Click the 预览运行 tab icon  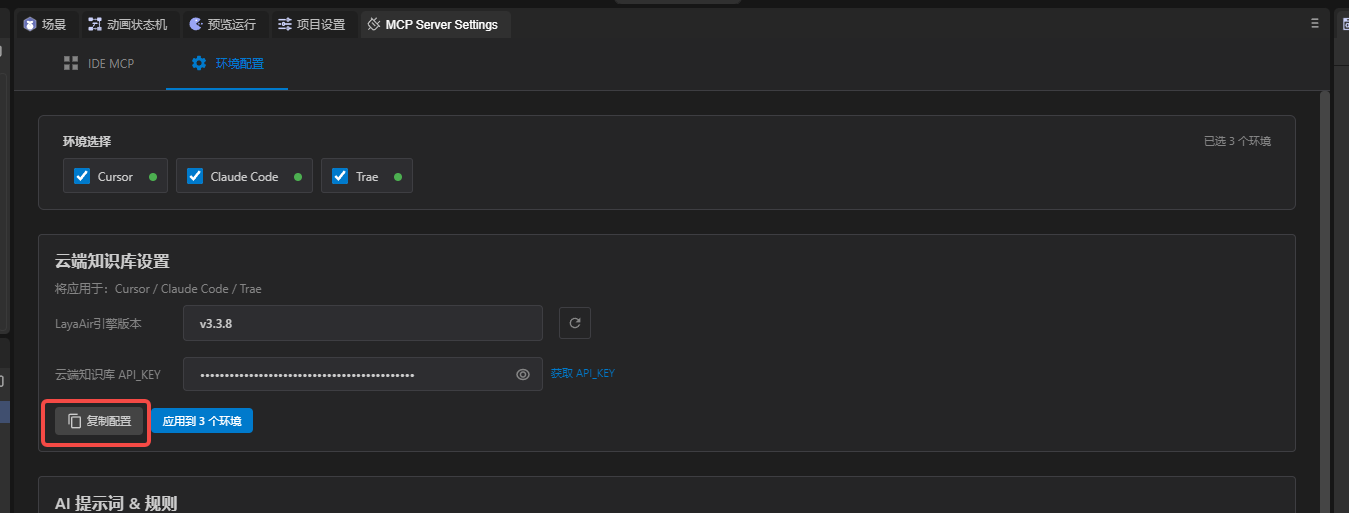[195, 24]
